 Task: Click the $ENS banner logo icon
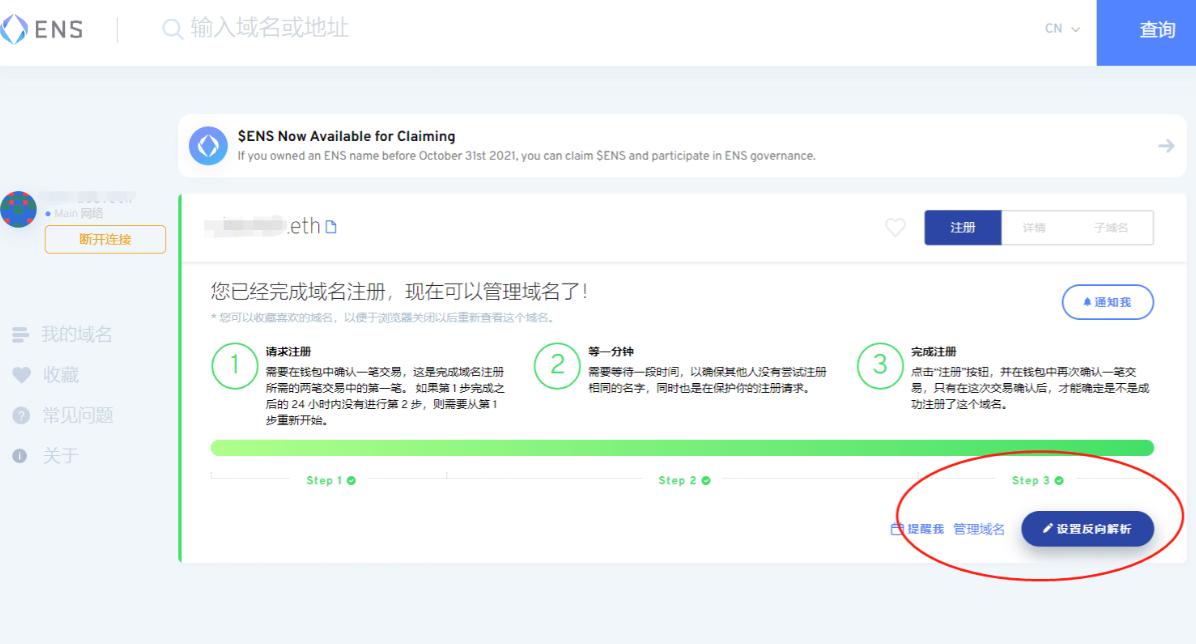pos(209,146)
